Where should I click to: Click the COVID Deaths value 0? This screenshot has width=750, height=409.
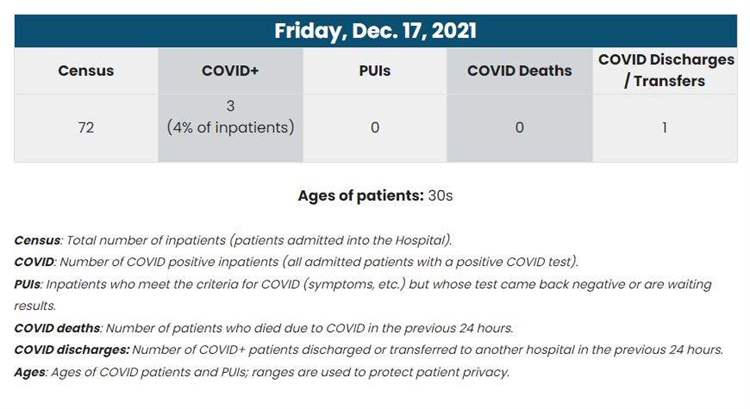[519, 128]
